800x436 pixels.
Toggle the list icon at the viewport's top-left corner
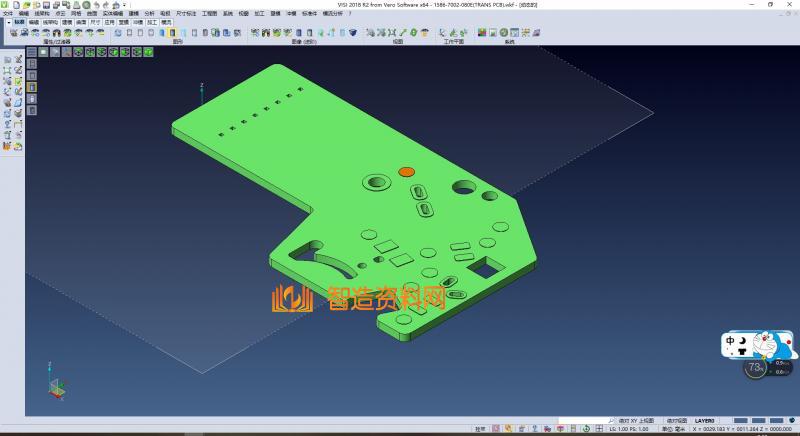click(31, 52)
